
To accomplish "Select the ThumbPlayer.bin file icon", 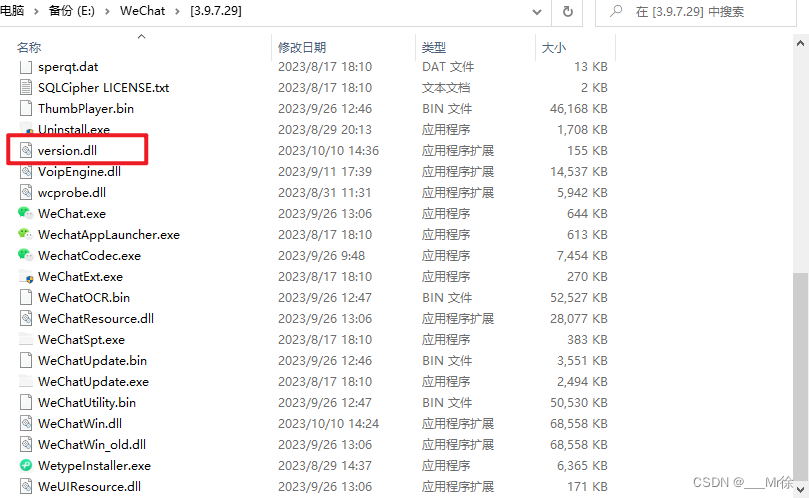I will pos(26,108).
